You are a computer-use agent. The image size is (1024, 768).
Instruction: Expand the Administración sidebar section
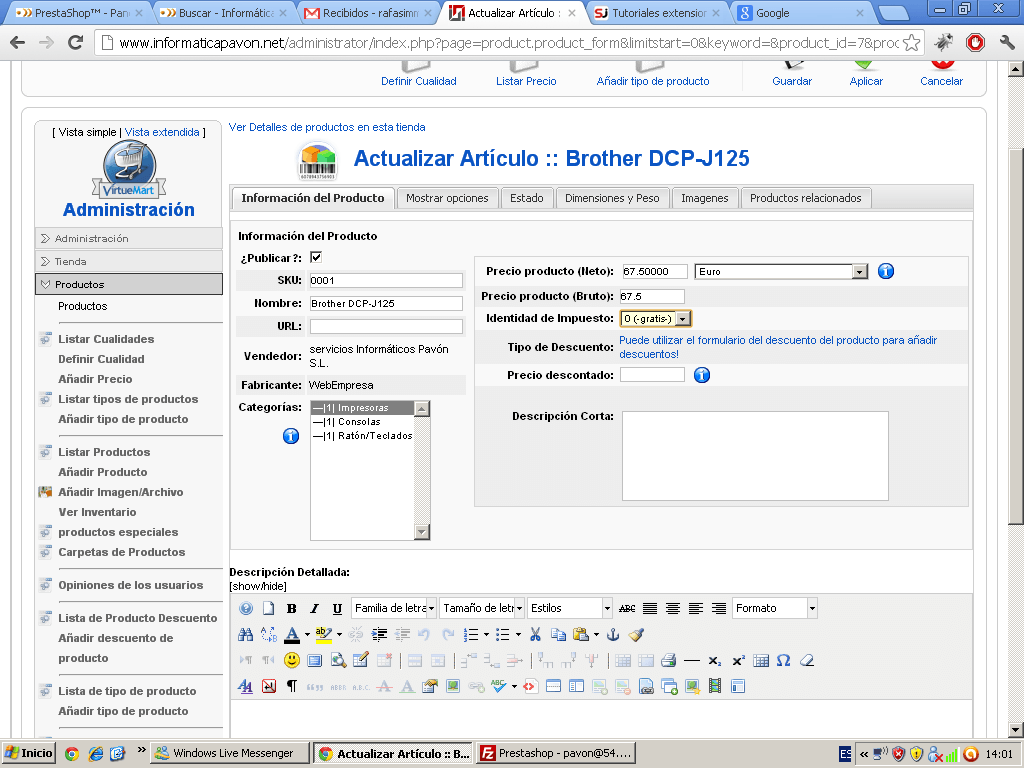click(x=129, y=238)
